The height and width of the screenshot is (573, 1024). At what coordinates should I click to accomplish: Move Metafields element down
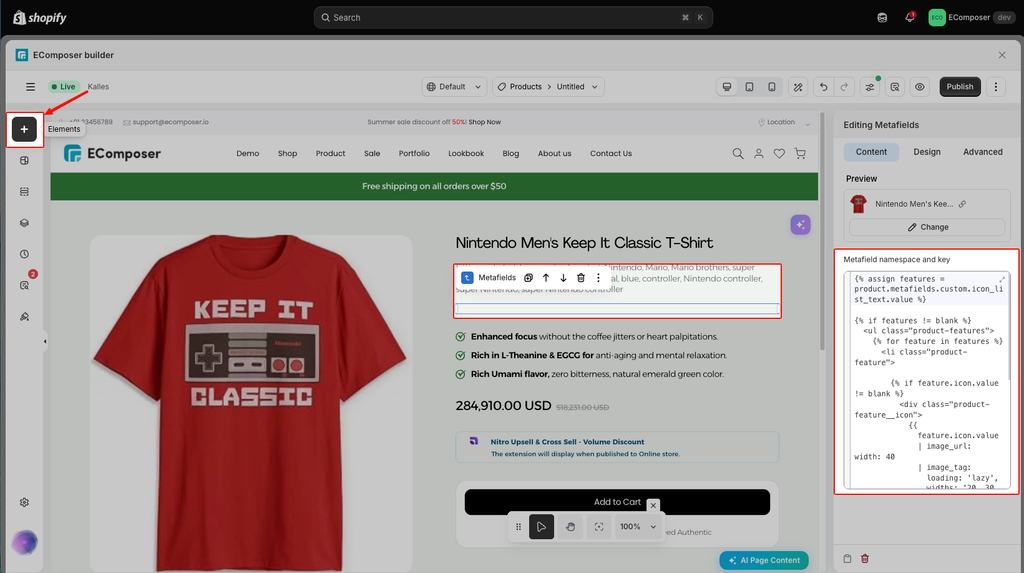(563, 278)
